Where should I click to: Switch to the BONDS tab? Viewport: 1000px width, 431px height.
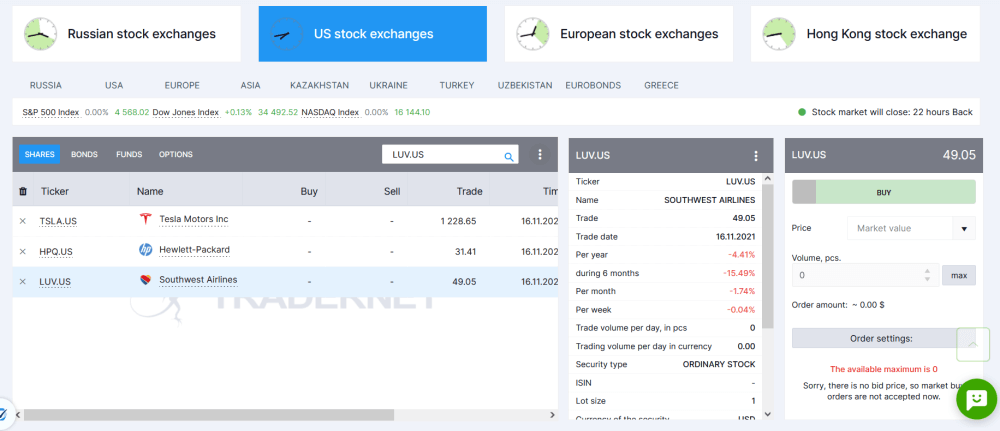pyautogui.click(x=84, y=154)
